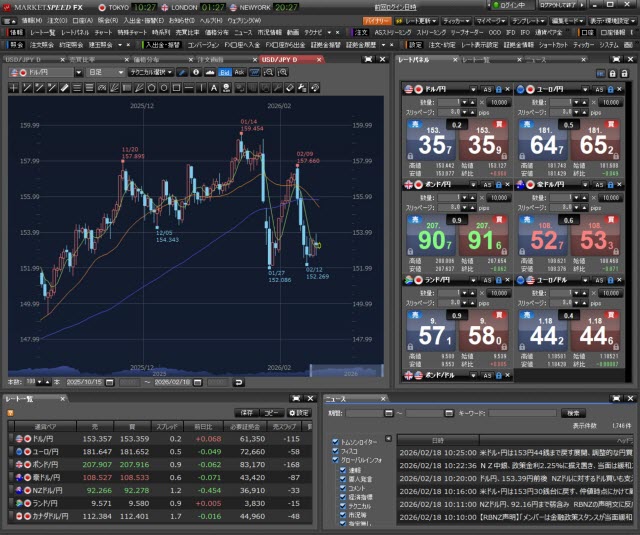The width and height of the screenshot is (640, 535).
Task: Open calendar picker for chart start date
Action: (x=109, y=382)
